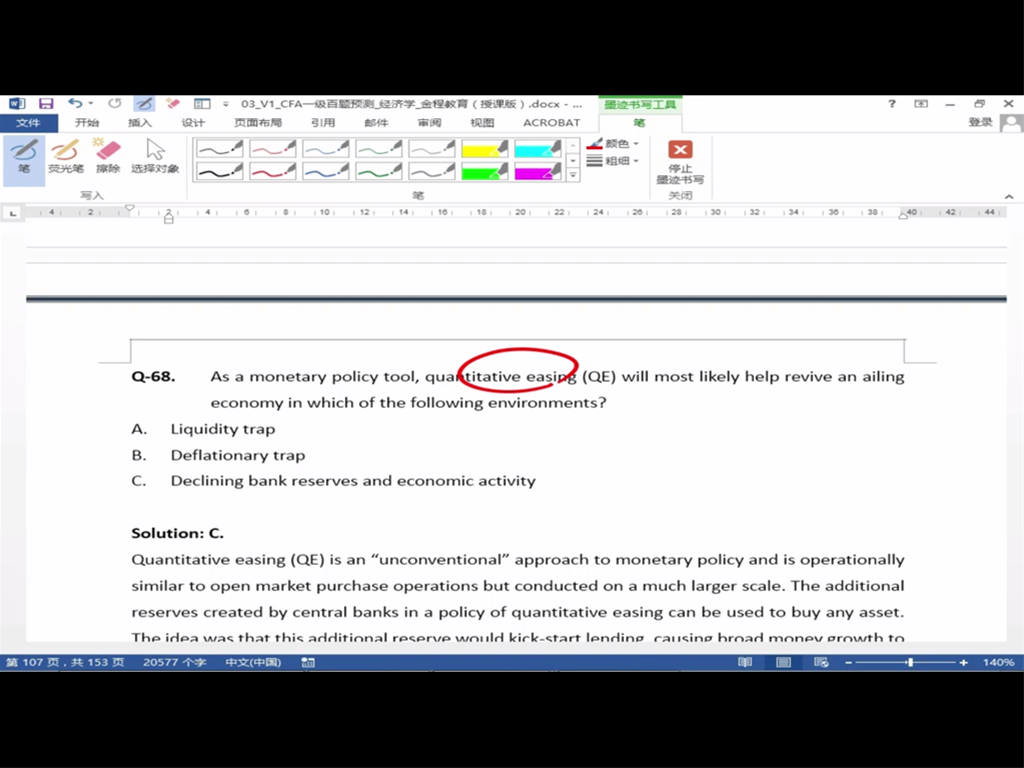The height and width of the screenshot is (768, 1024).
Task: Switch to the 审阅 (Review) tab
Action: pos(429,123)
